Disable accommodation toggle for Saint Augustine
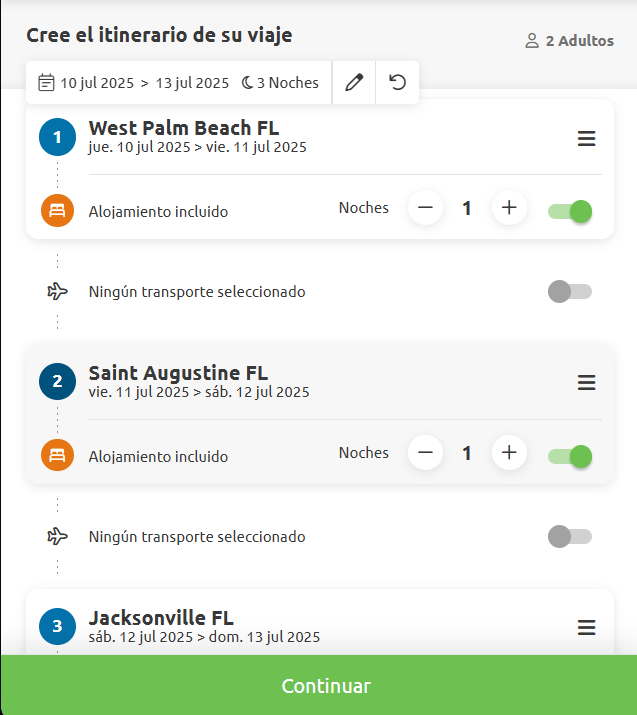 571,456
